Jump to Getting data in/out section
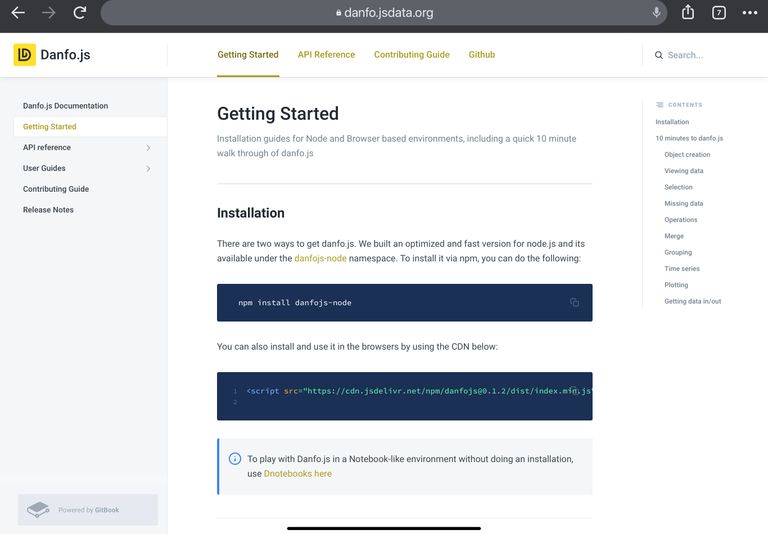The image size is (768, 534). click(693, 301)
